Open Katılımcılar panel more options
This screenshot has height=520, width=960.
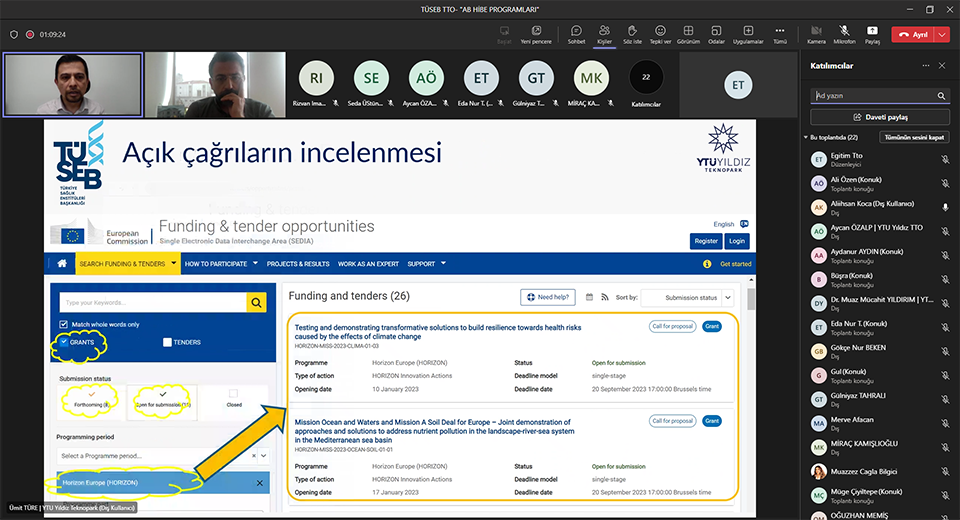[924, 65]
